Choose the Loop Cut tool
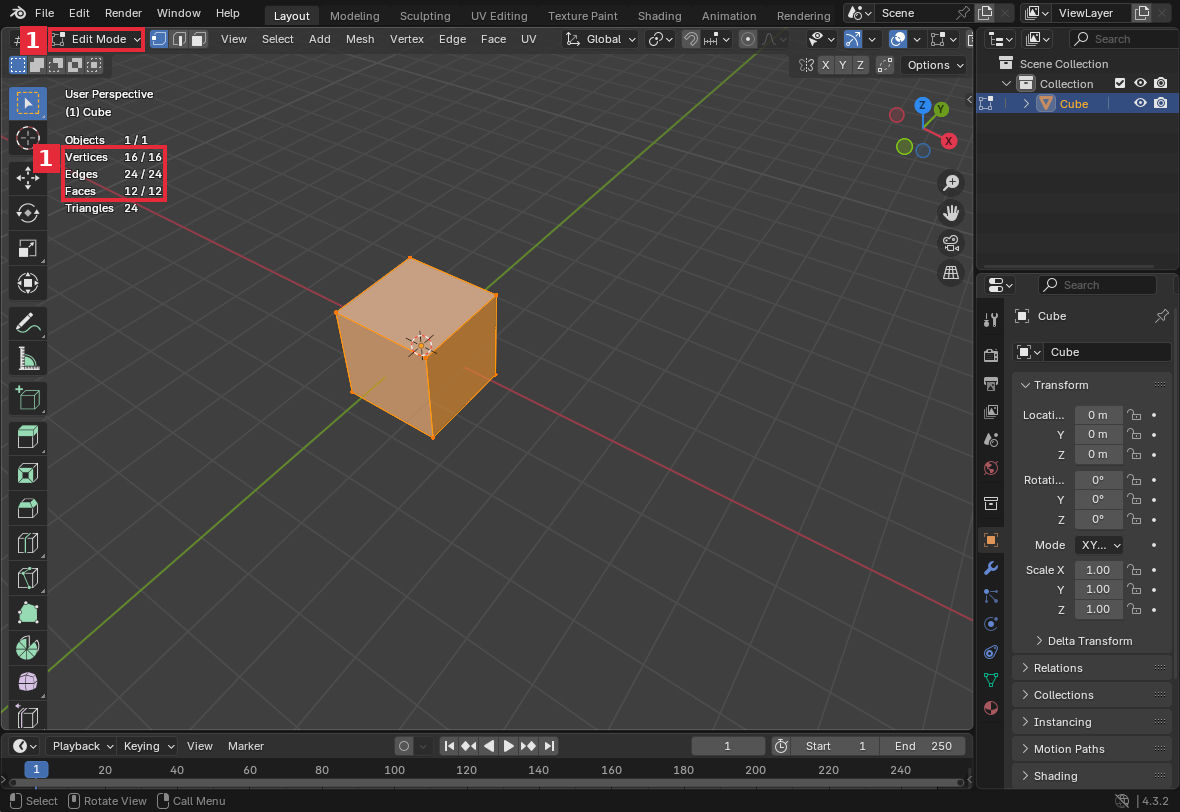 (x=28, y=543)
